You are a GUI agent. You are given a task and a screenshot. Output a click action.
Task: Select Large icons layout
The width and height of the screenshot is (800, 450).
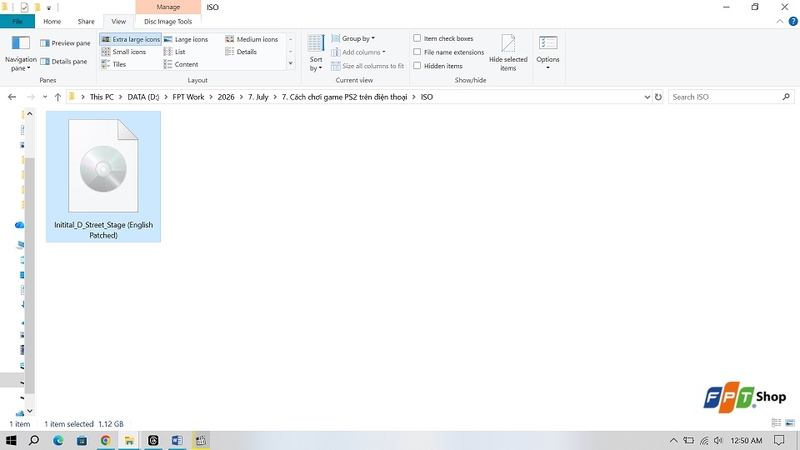tap(186, 39)
